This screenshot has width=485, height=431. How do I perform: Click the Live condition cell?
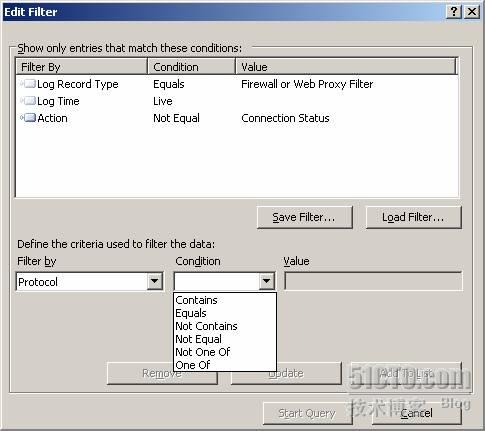pos(163,101)
